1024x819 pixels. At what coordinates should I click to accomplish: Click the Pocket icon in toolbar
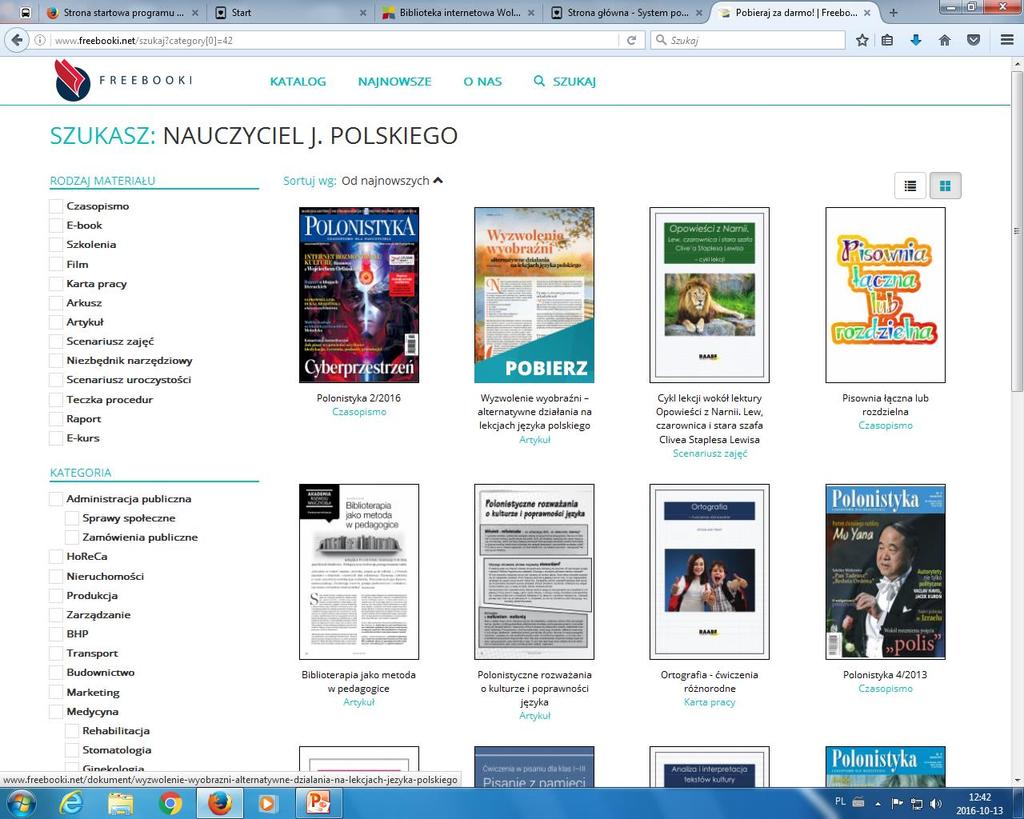point(973,40)
